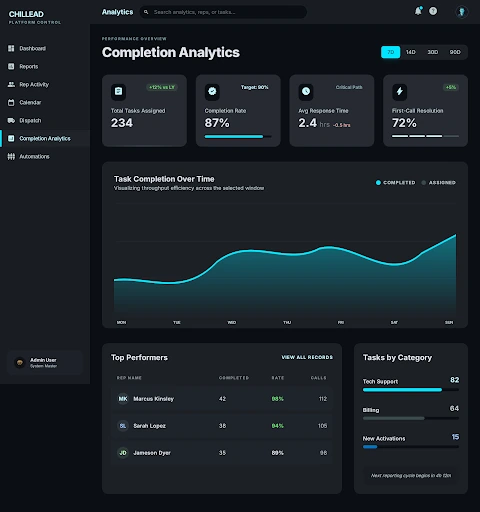Open notifications bell icon
The width and height of the screenshot is (480, 512).
[x=418, y=11]
